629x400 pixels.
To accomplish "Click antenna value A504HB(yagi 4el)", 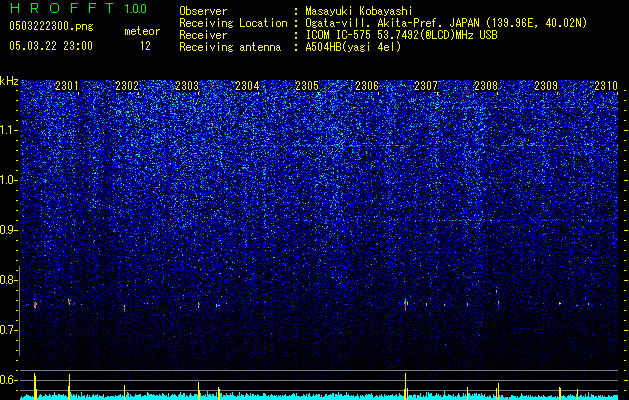I will pyautogui.click(x=353, y=47).
